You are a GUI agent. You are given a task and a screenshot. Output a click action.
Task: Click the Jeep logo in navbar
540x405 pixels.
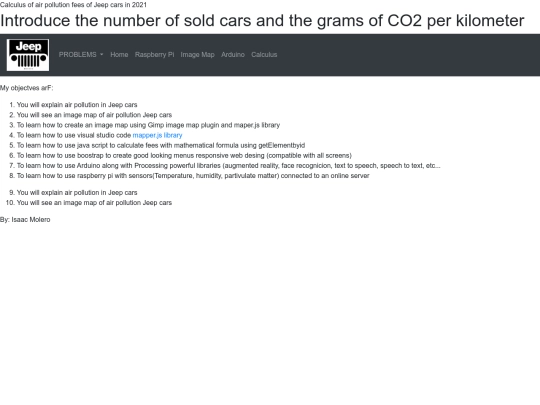click(x=28, y=55)
